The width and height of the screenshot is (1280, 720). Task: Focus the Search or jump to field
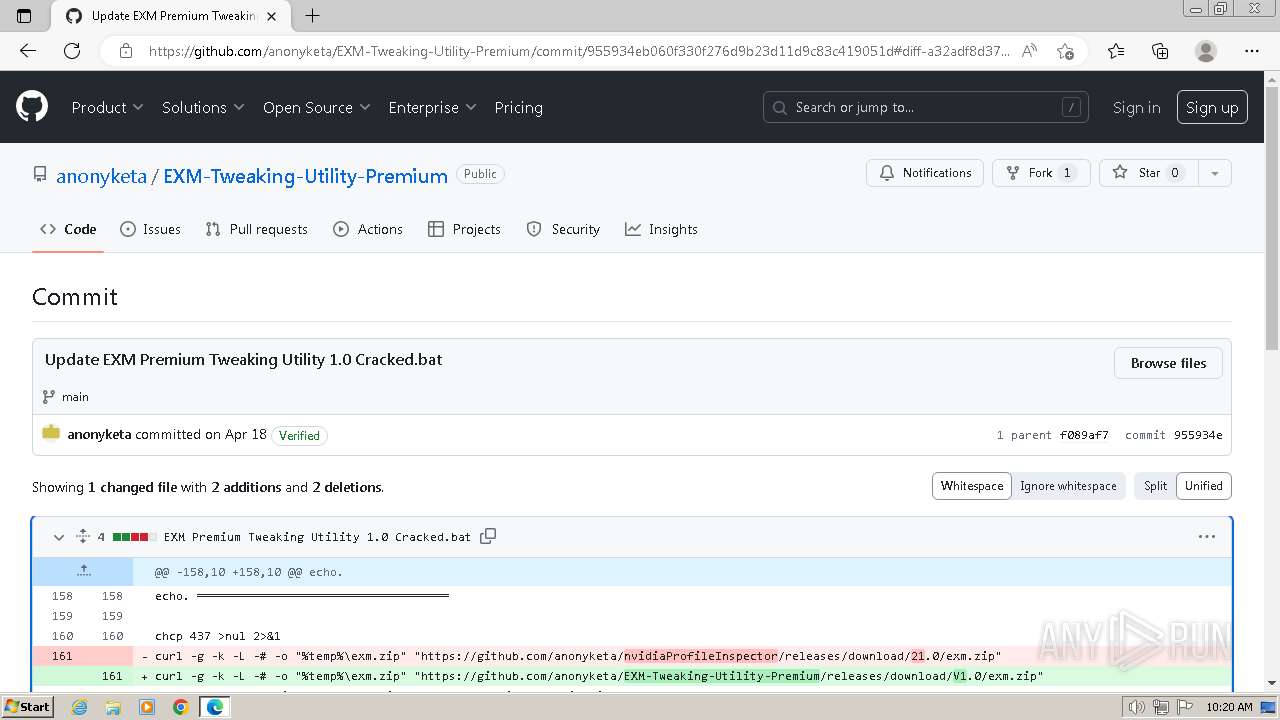click(925, 107)
